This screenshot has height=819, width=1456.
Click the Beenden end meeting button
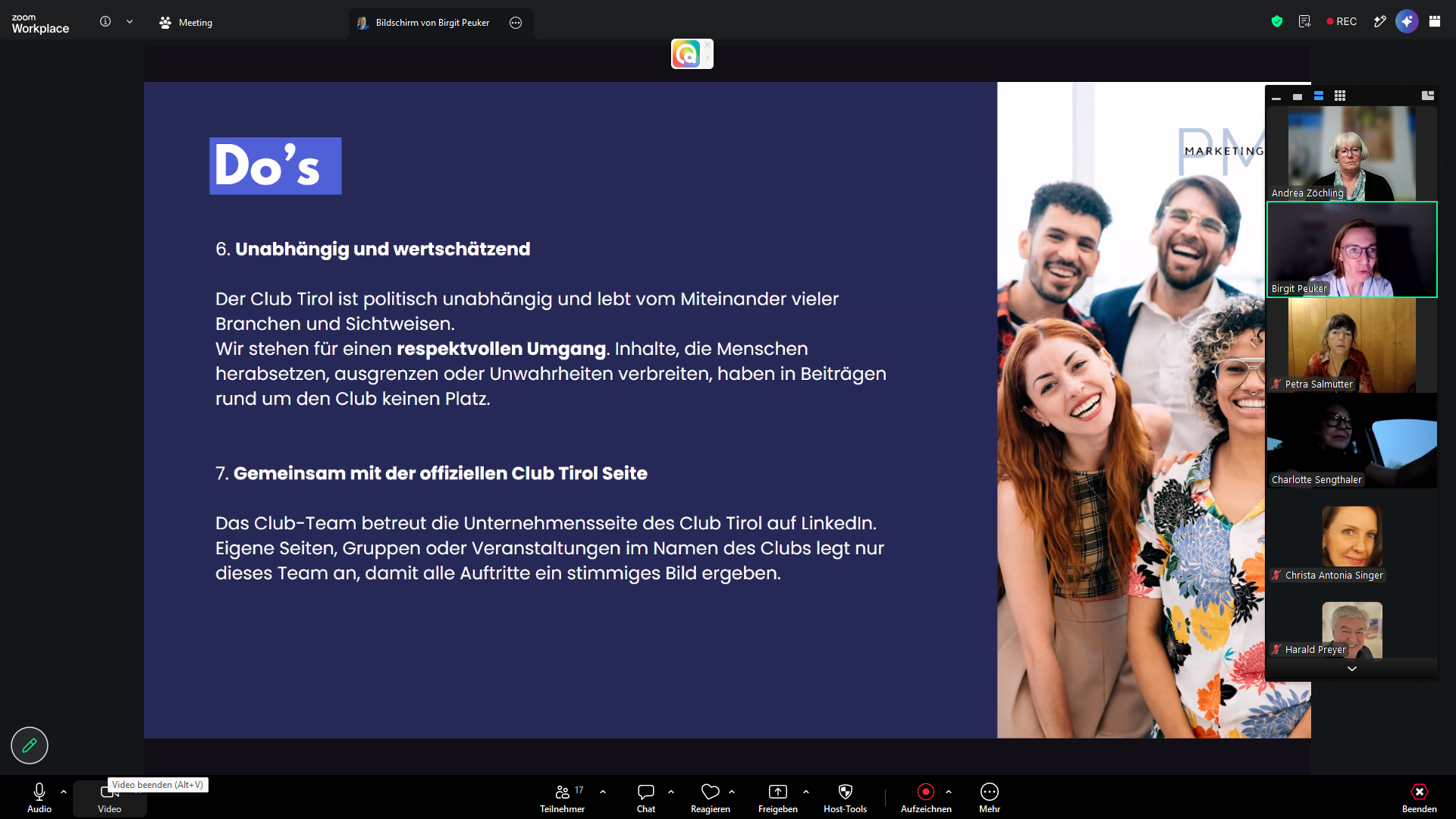point(1419,798)
